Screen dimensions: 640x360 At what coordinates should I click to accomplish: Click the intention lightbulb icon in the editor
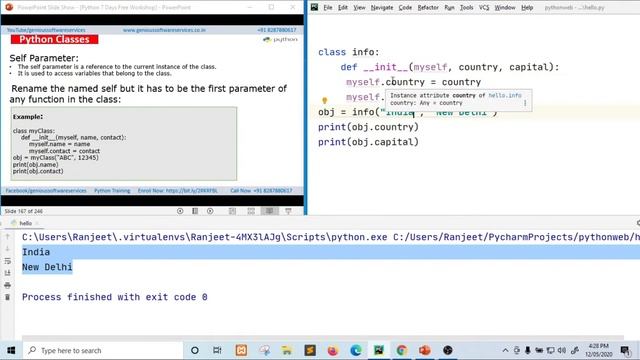pyautogui.click(x=324, y=100)
